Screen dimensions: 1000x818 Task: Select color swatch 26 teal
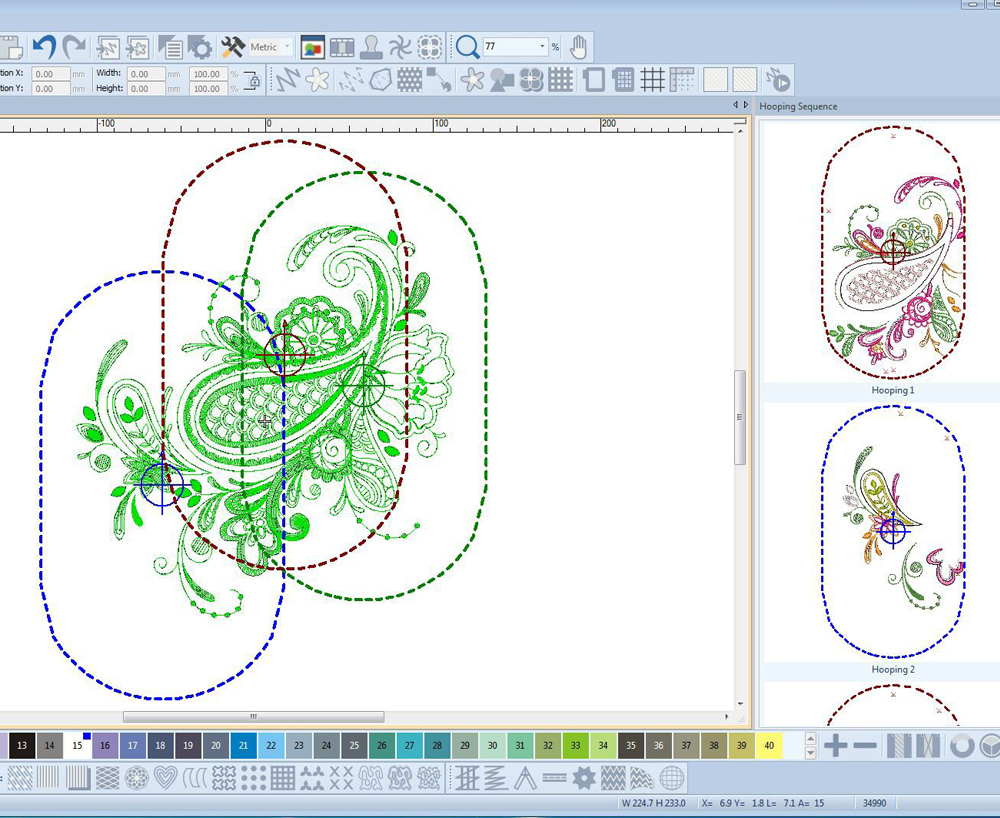(x=381, y=745)
